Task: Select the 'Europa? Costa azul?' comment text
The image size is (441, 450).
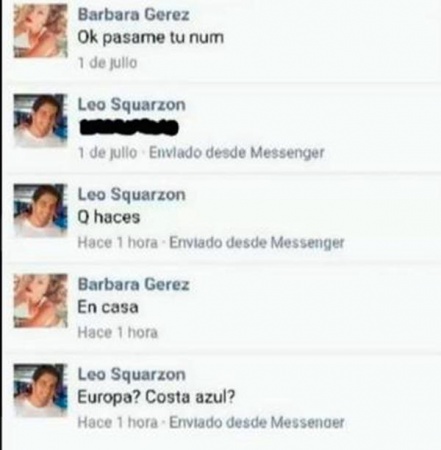Action: pos(156,397)
